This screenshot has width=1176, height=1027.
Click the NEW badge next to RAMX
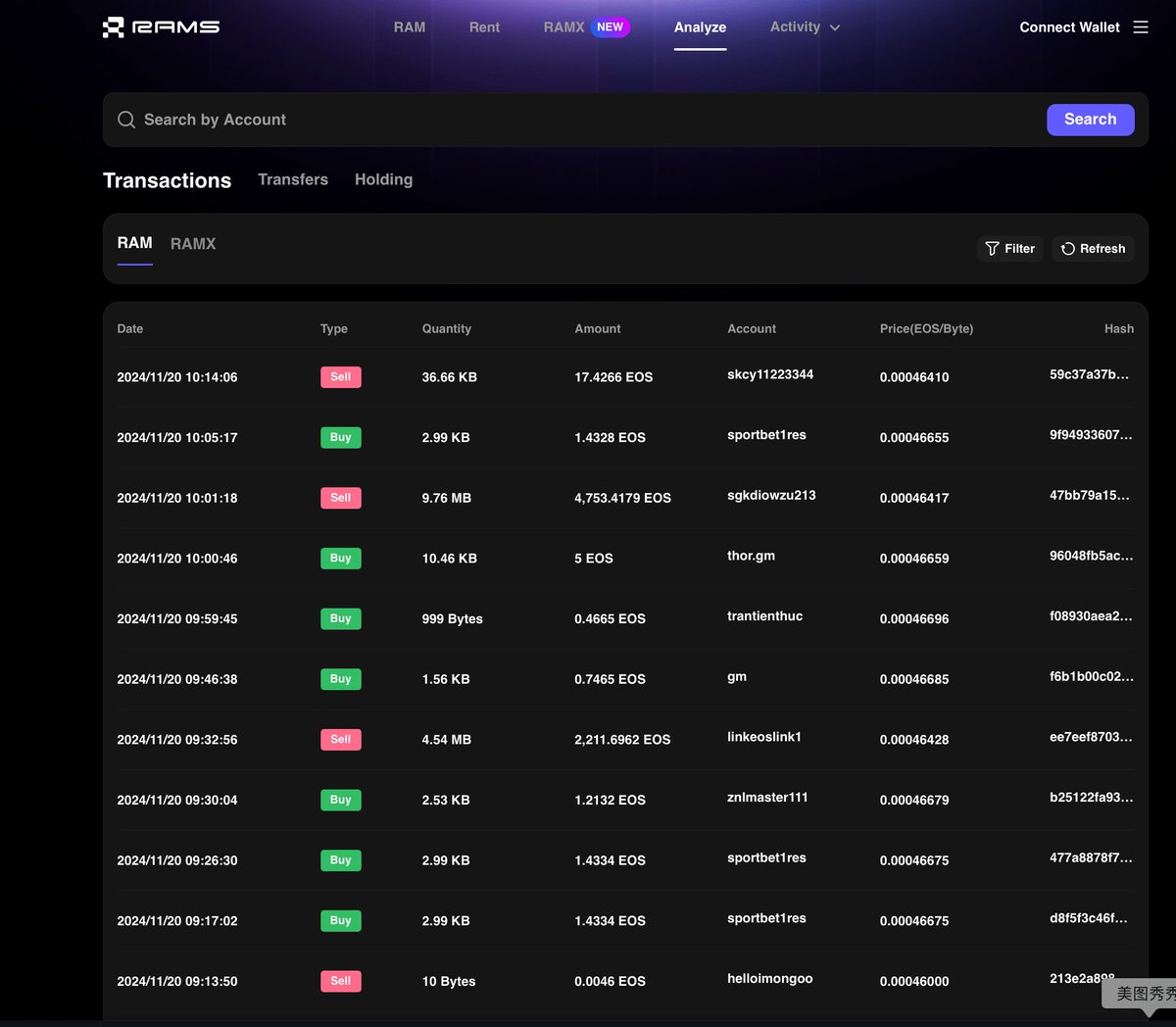[x=611, y=27]
